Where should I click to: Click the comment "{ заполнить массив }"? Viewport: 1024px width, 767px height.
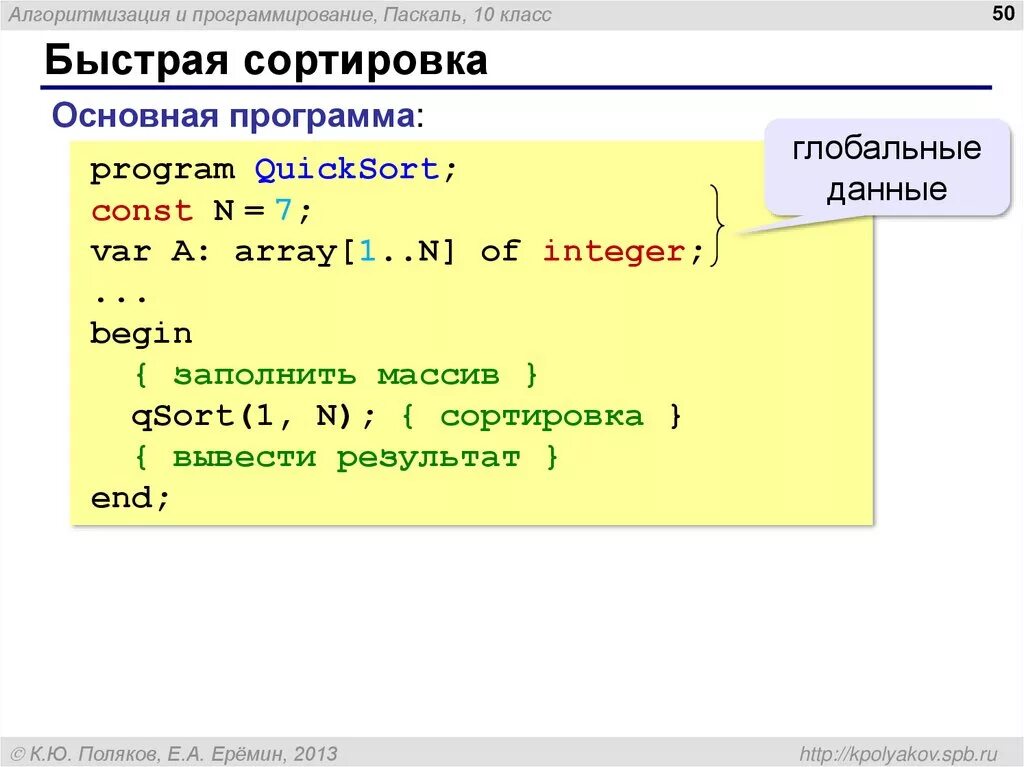click(x=336, y=375)
